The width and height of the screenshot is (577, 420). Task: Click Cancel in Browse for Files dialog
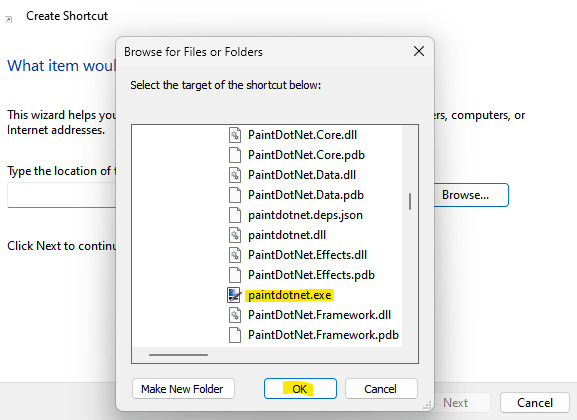tap(381, 388)
